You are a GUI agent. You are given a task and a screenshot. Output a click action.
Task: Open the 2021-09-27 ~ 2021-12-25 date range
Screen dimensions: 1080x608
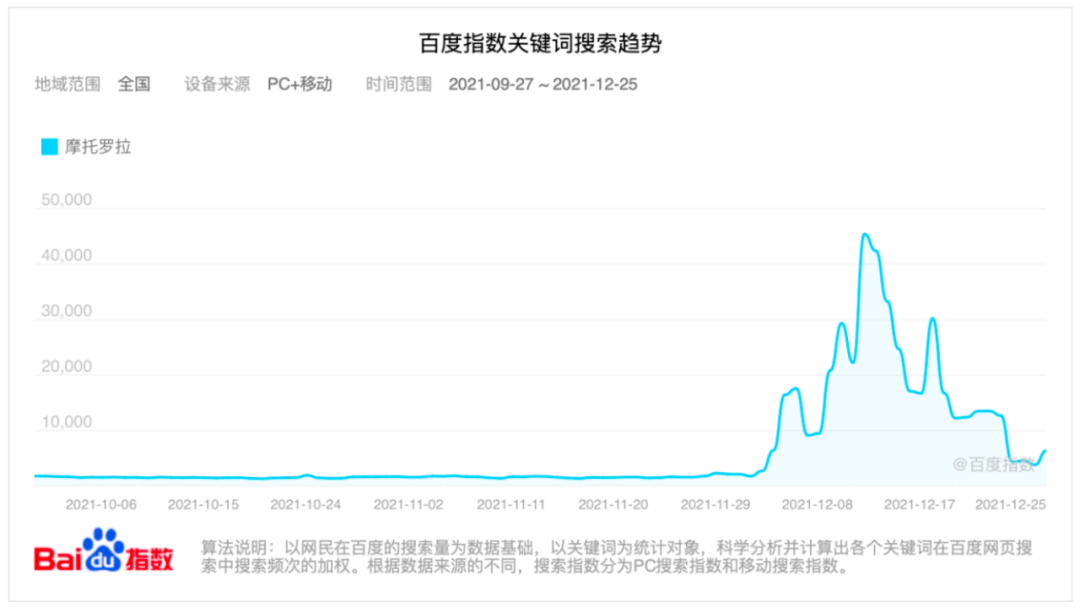click(x=542, y=84)
